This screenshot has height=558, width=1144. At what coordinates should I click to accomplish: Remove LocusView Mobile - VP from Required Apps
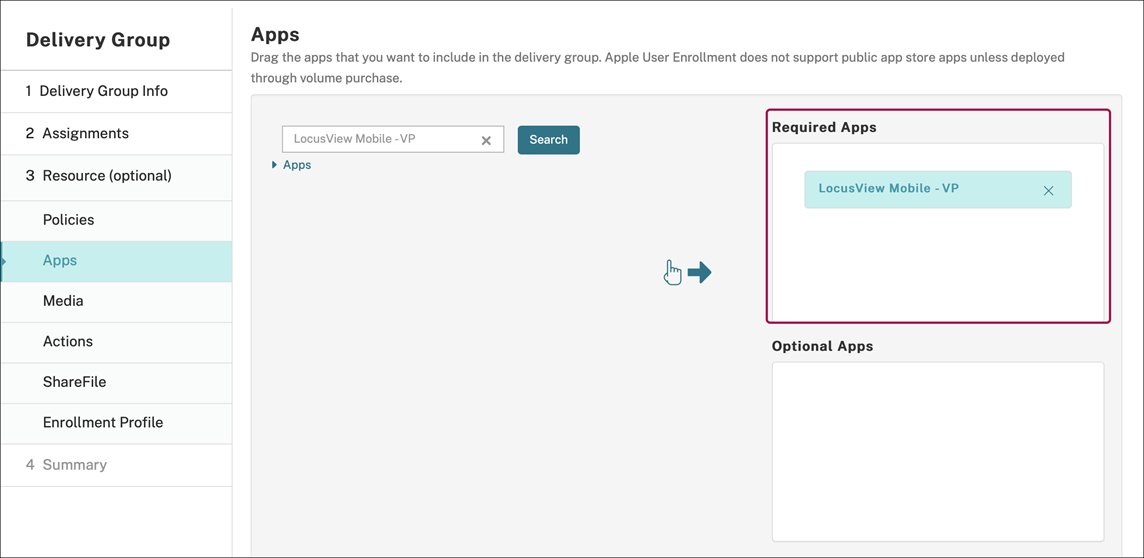1048,190
